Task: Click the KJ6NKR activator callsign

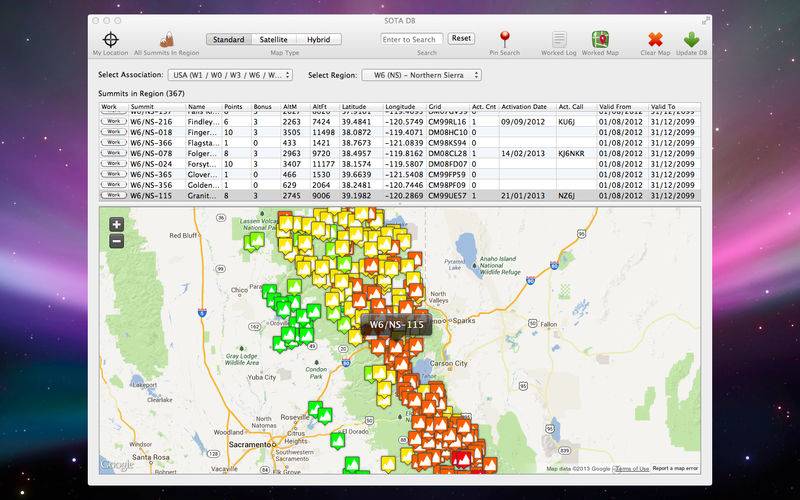Action: click(x=571, y=154)
